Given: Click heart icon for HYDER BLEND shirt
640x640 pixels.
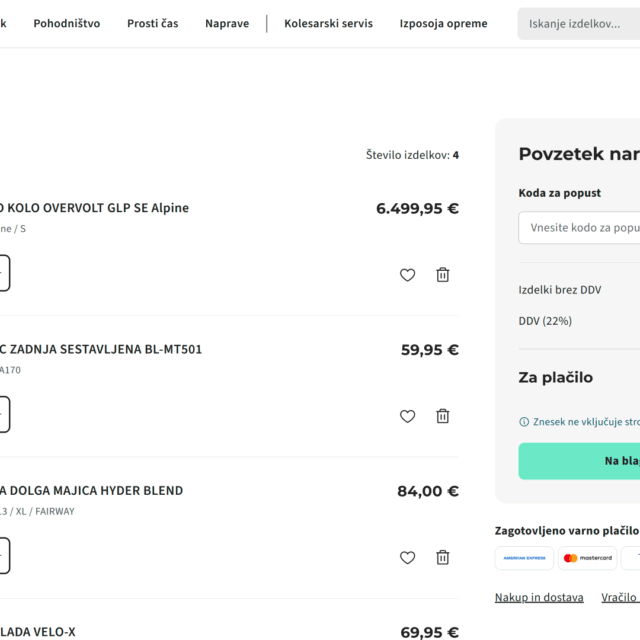Looking at the screenshot, I should (407, 557).
